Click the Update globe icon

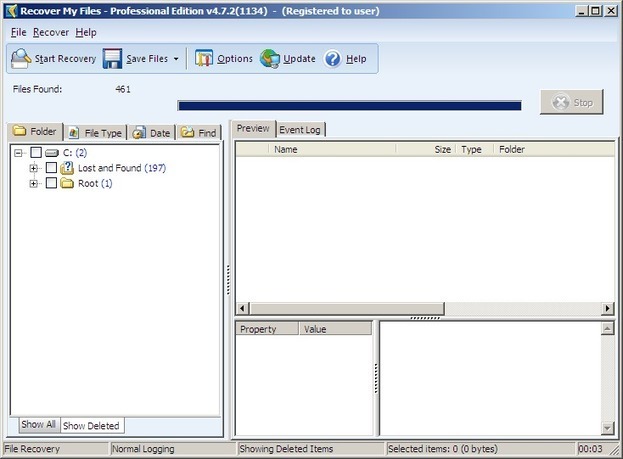(270, 59)
